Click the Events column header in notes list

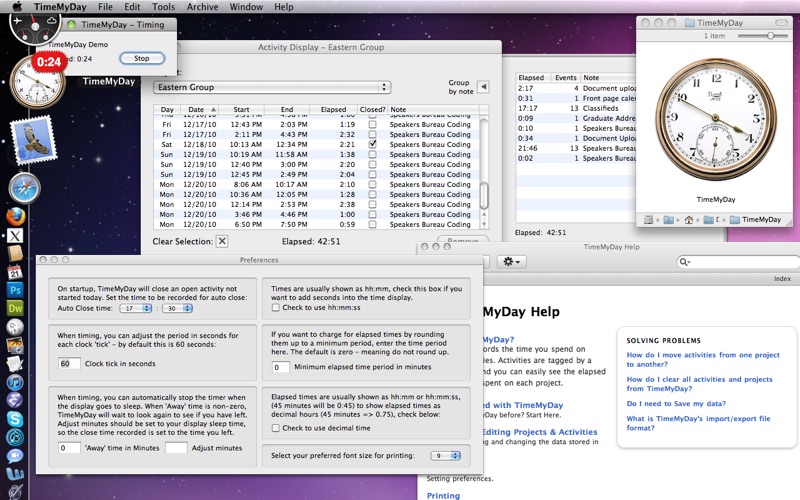click(565, 78)
